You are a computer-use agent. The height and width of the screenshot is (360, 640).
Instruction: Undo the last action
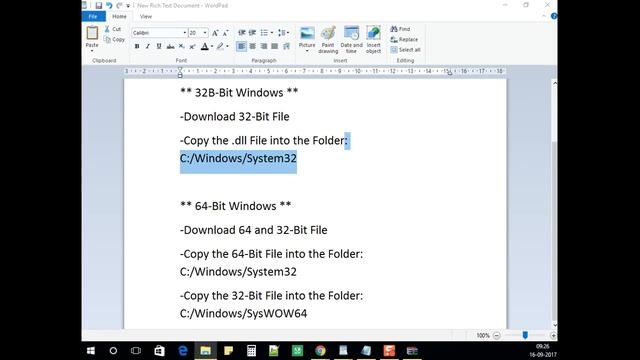109,5
